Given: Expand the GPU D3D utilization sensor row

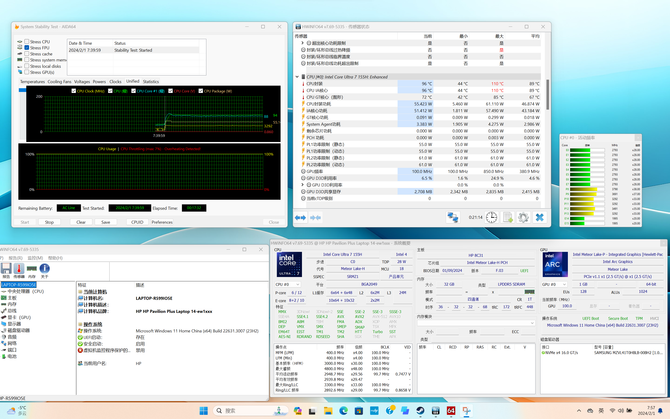Looking at the screenshot, I should (303, 185).
